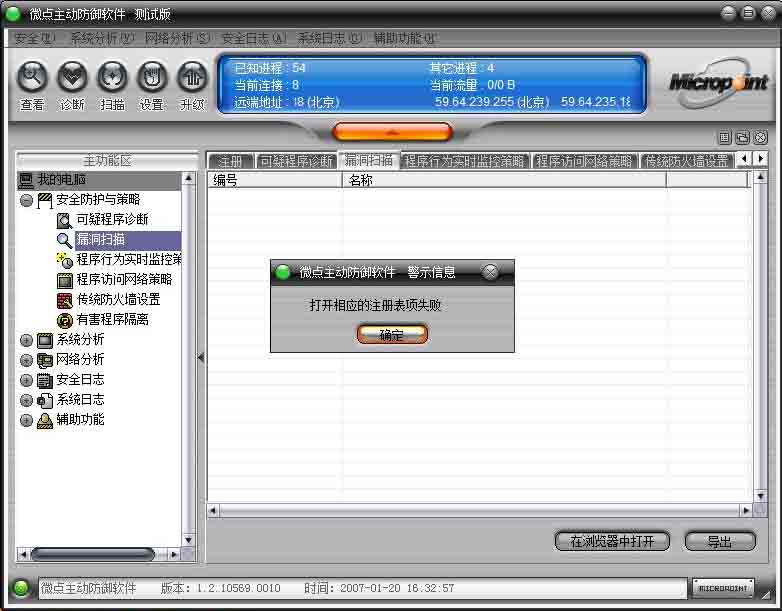Open 程序行为实时监控策略 tree entry
The image size is (782, 611).
pos(129,259)
